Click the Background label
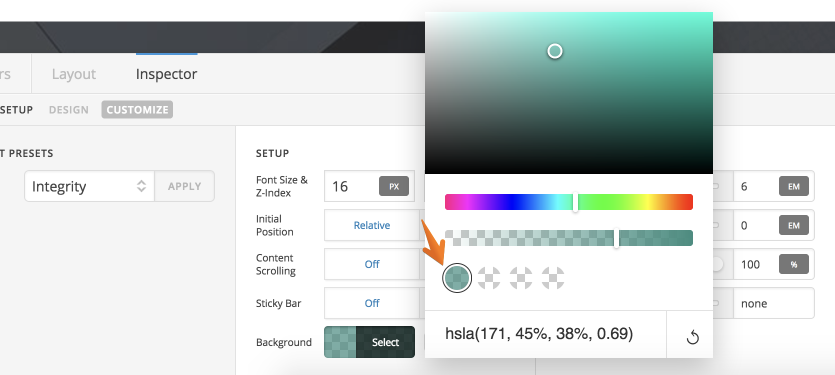This screenshot has width=835, height=375. point(284,342)
